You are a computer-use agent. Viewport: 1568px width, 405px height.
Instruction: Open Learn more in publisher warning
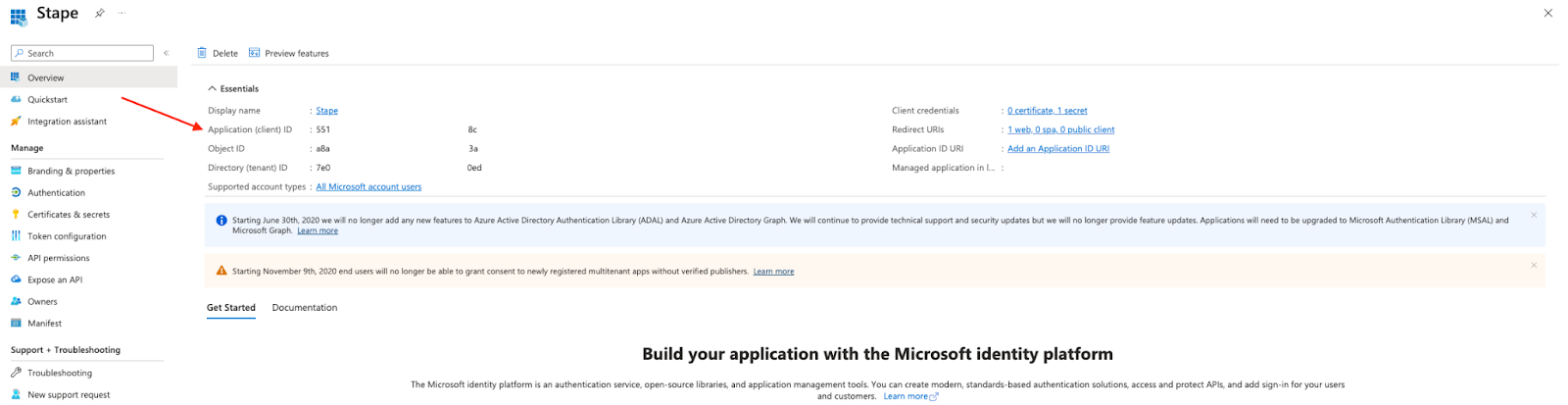coord(773,272)
